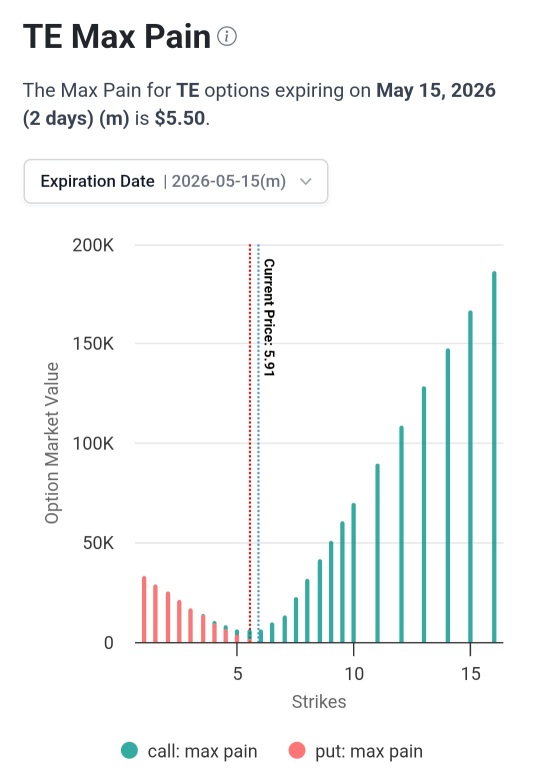The image size is (540, 768).
Task: Click the 'call: max pain' legend label
Action: coord(202,751)
